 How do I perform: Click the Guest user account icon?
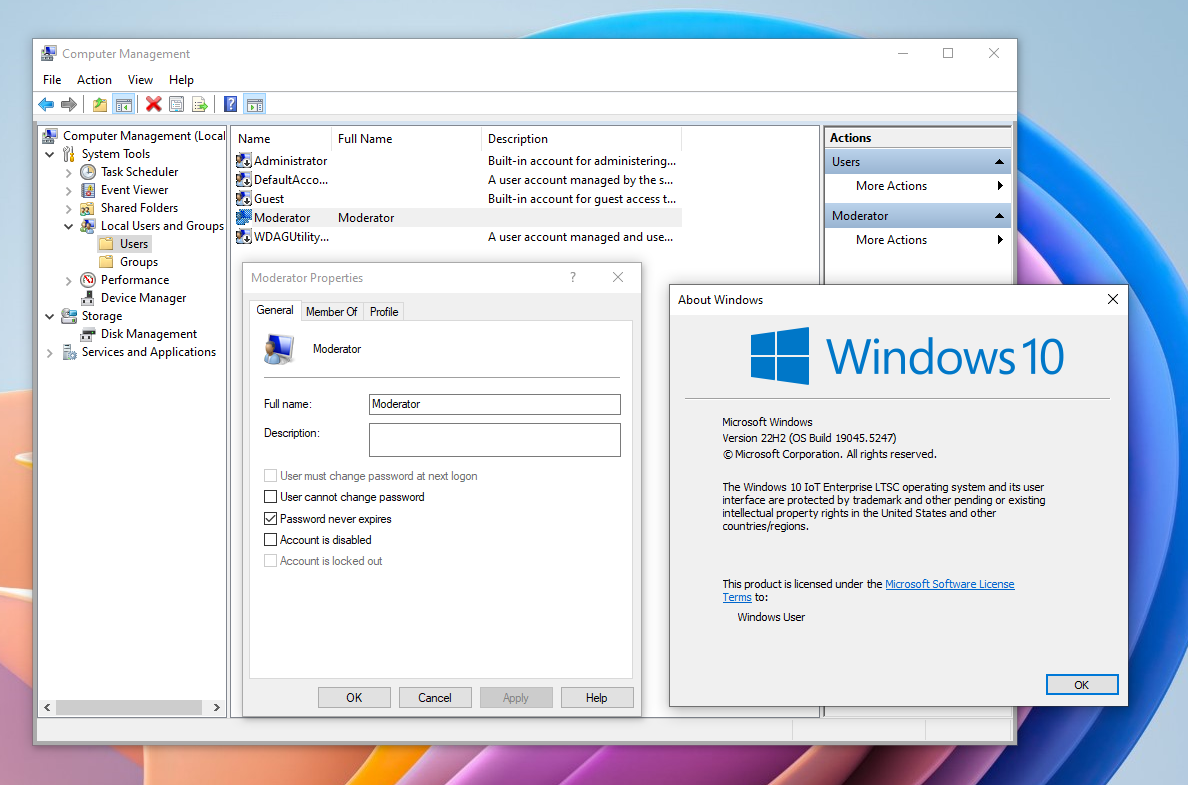click(244, 199)
